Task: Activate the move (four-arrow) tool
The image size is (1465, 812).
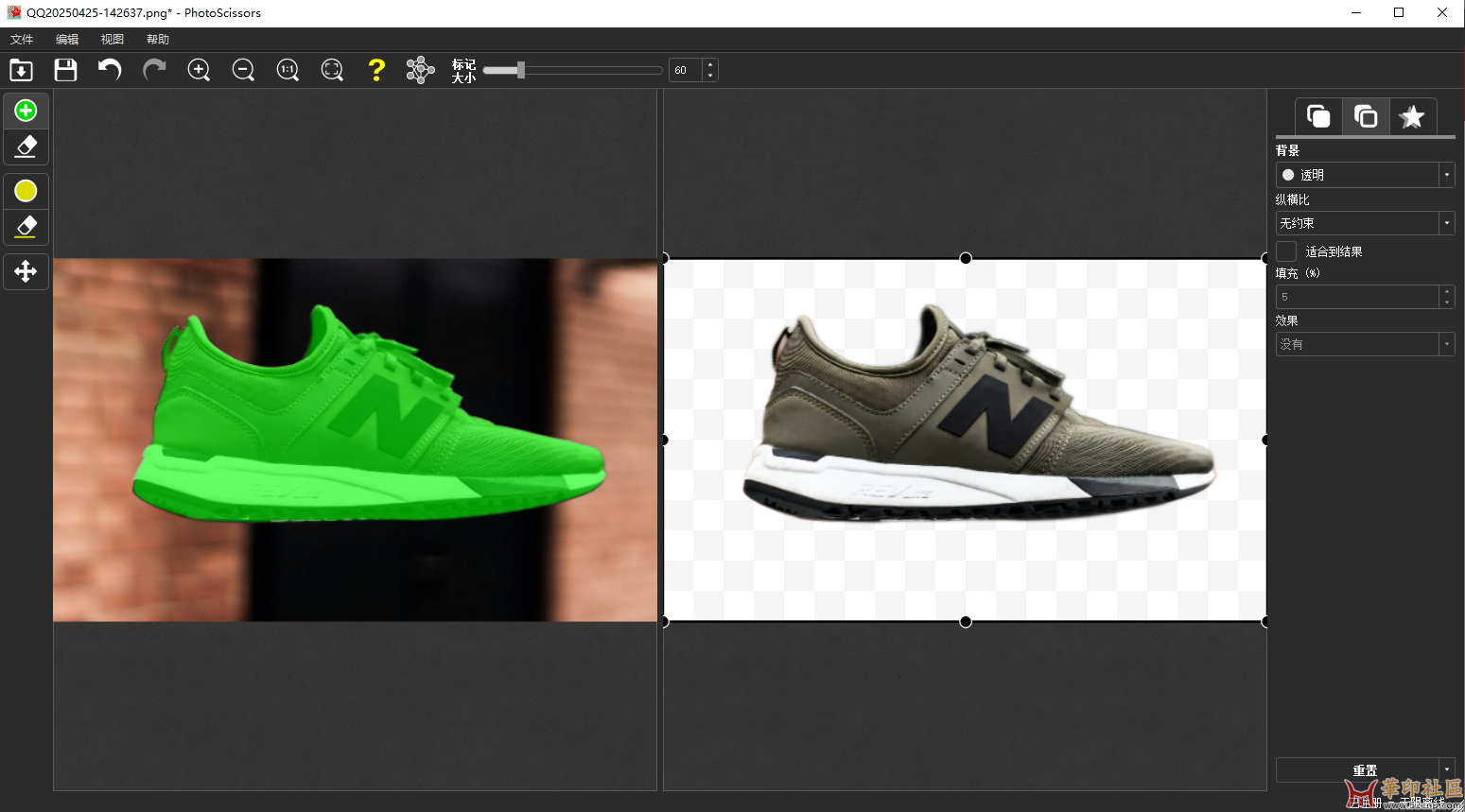Action: [26, 272]
